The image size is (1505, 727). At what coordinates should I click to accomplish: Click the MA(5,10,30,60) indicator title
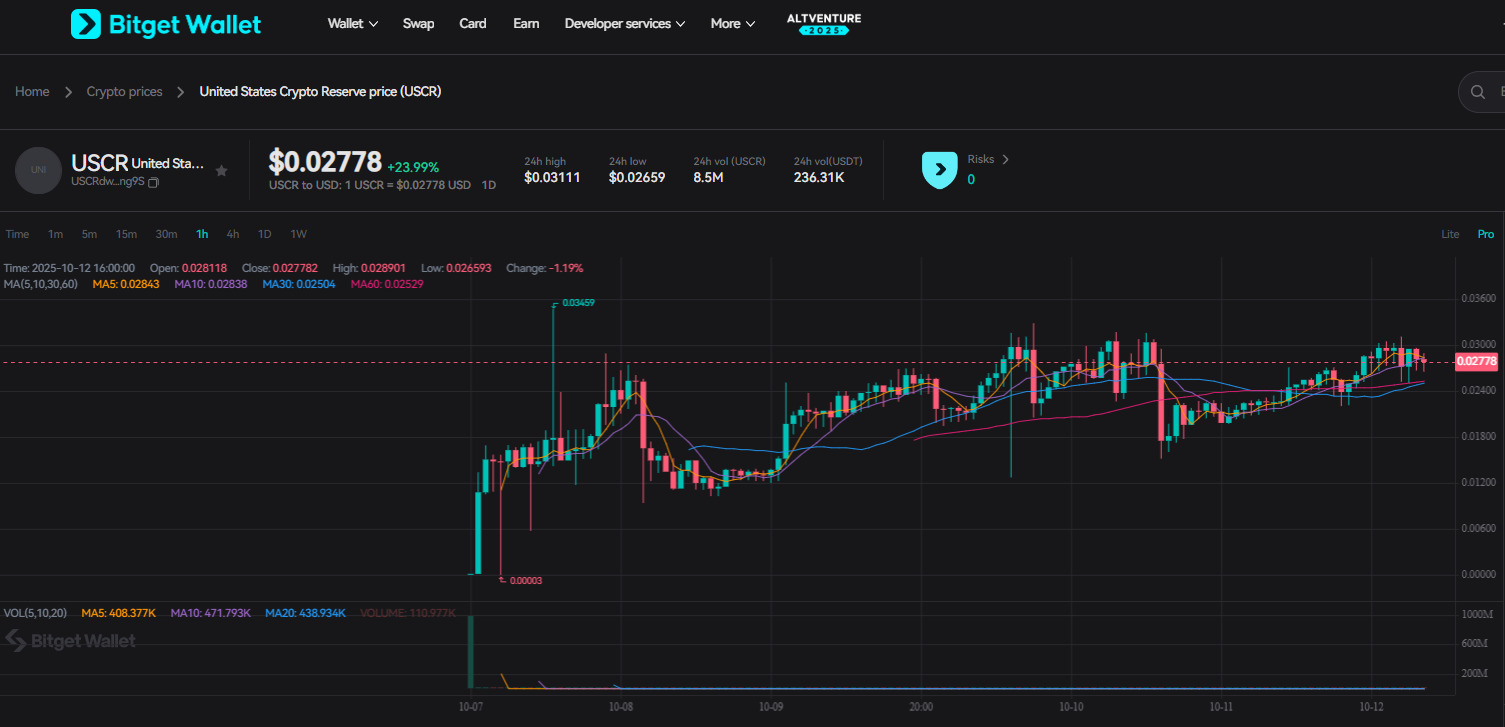[x=42, y=284]
